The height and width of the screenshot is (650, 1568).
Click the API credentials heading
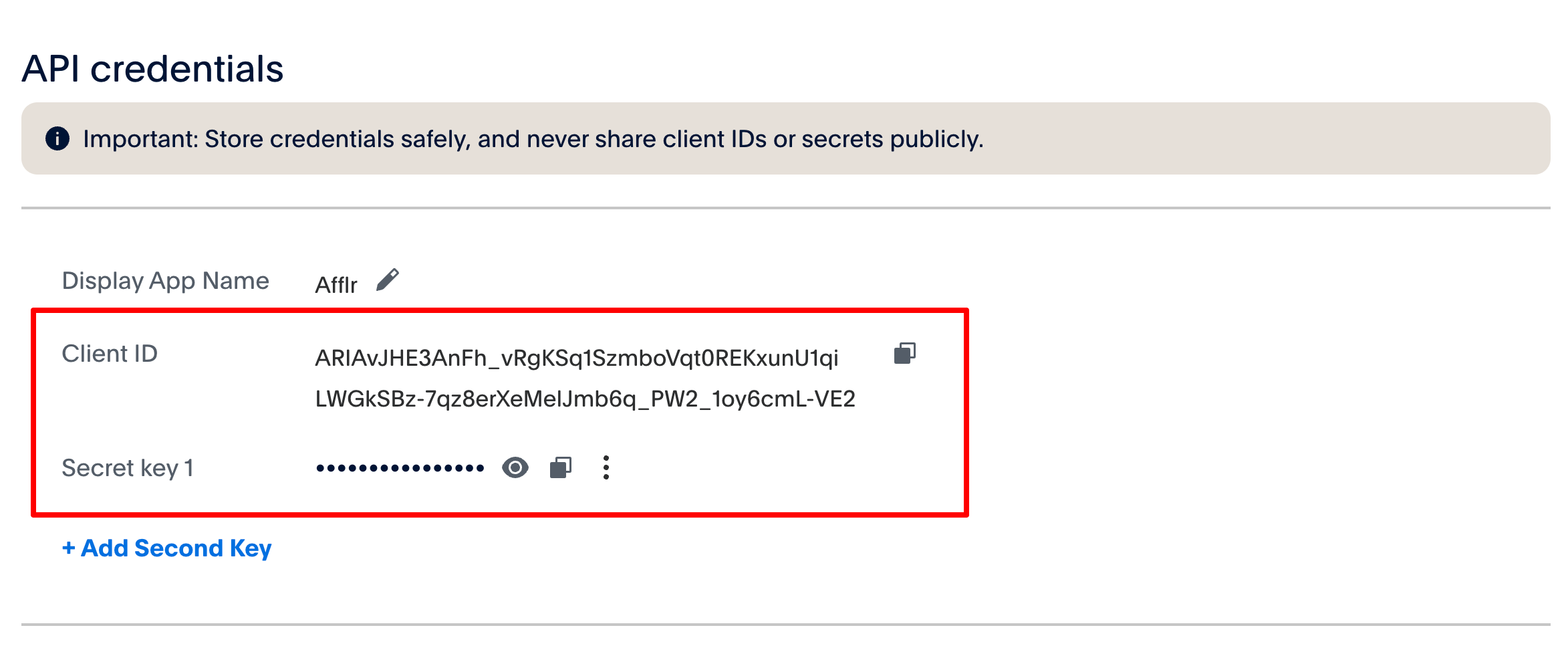153,69
